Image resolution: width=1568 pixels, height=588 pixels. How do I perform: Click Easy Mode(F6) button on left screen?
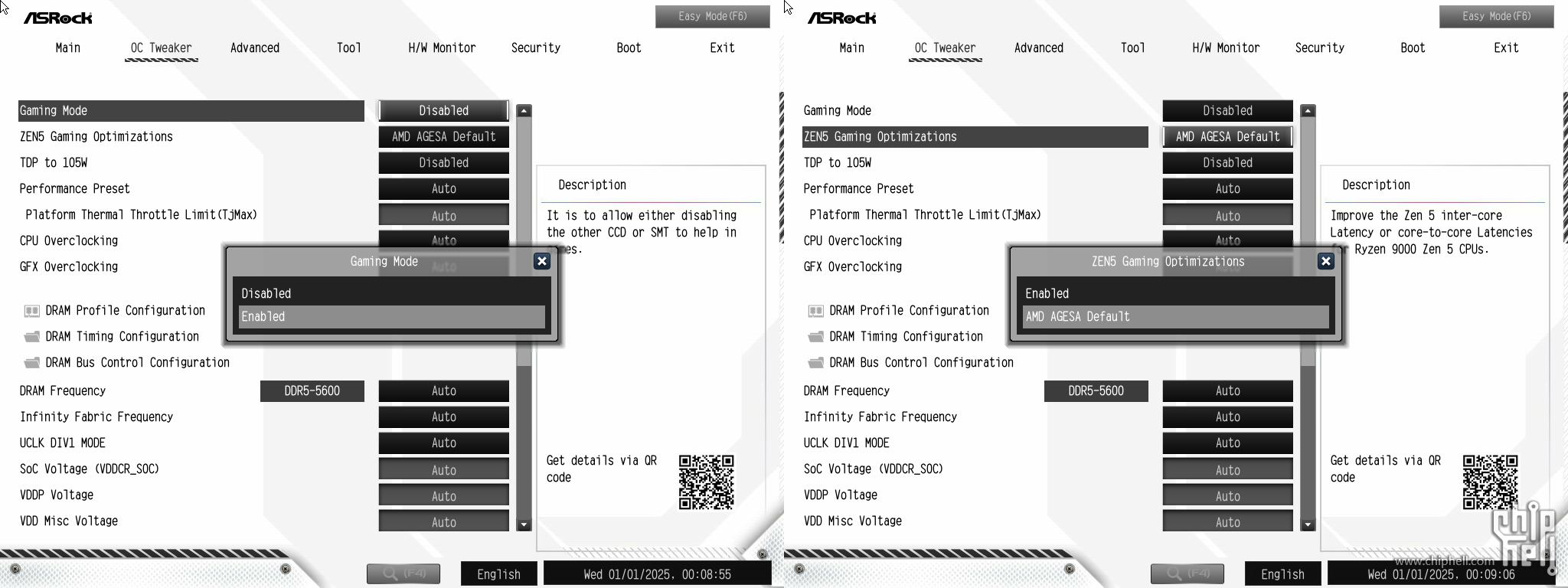click(713, 17)
